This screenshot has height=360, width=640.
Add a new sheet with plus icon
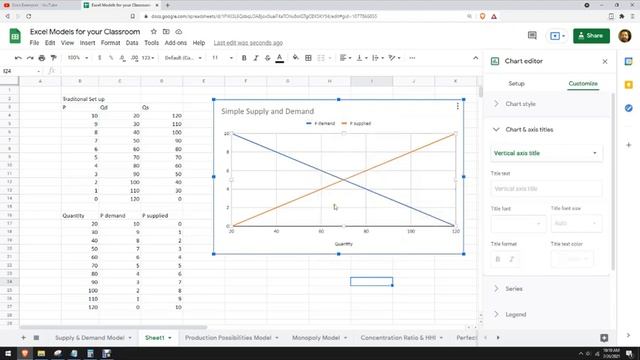(23, 338)
